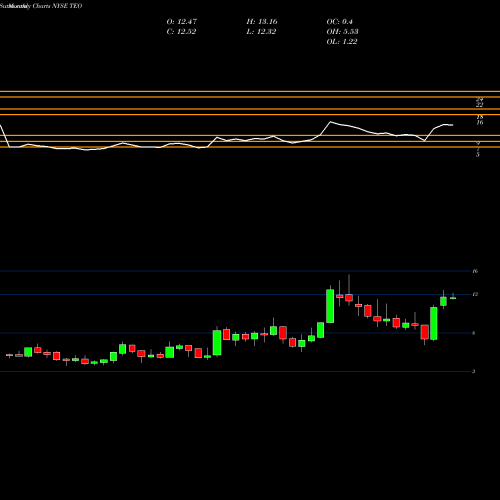Click the 'O: 12.47' open value
This screenshot has width=500, height=500.
pos(182,22)
